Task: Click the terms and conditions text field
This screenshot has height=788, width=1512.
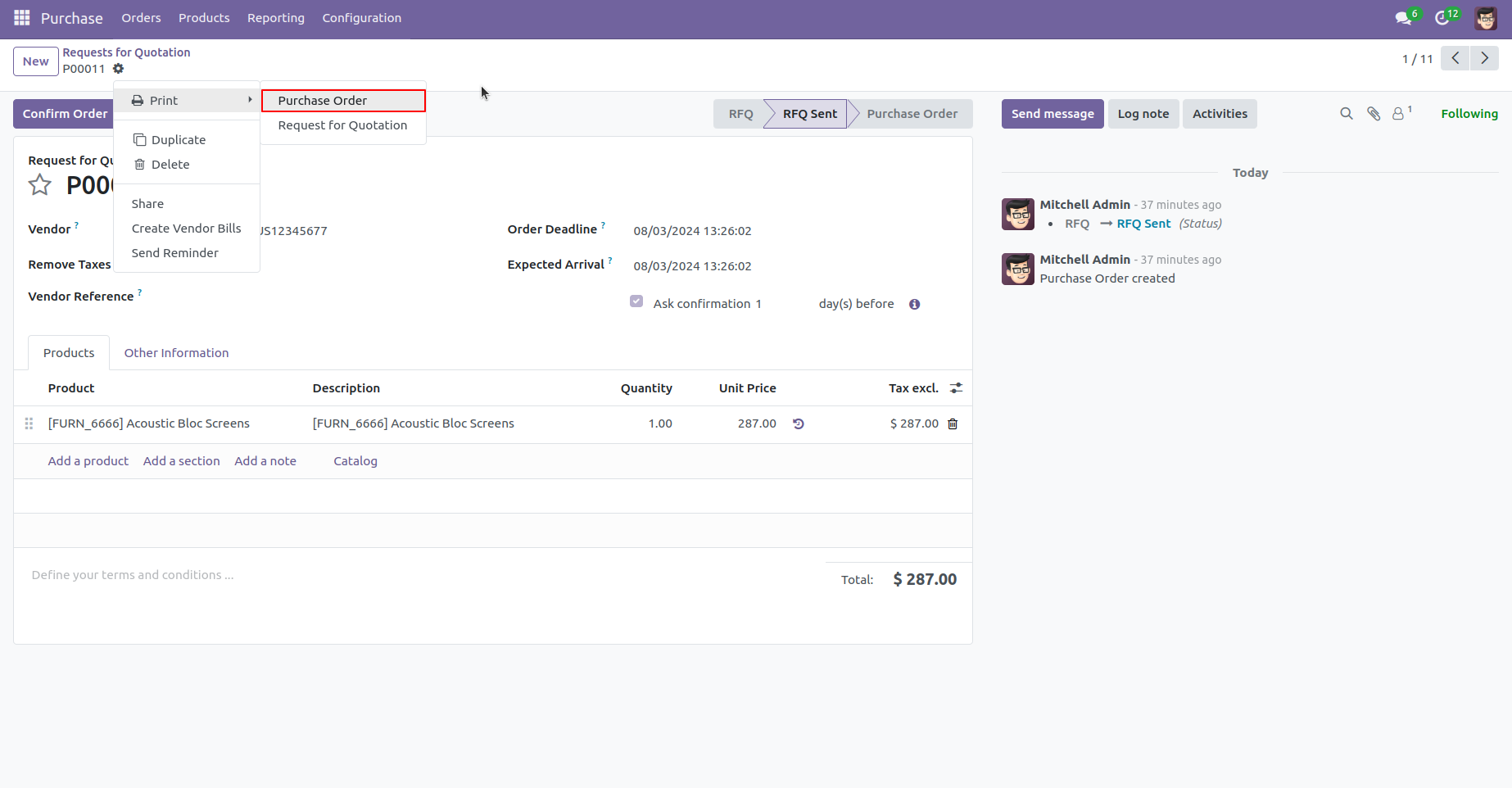Action: click(131, 574)
